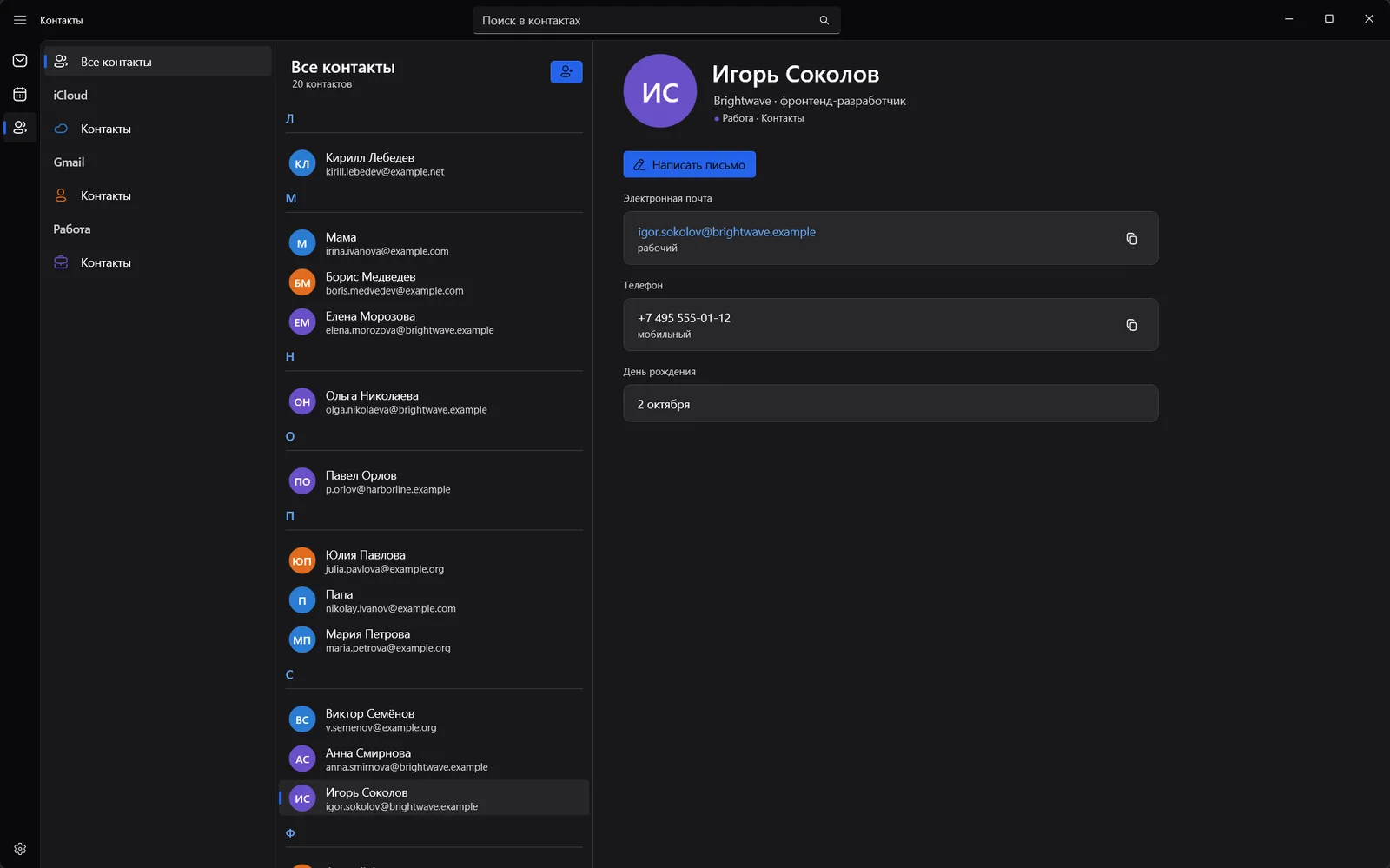Click the iCloud account heading
Viewport: 1390px width, 868px height.
click(70, 96)
